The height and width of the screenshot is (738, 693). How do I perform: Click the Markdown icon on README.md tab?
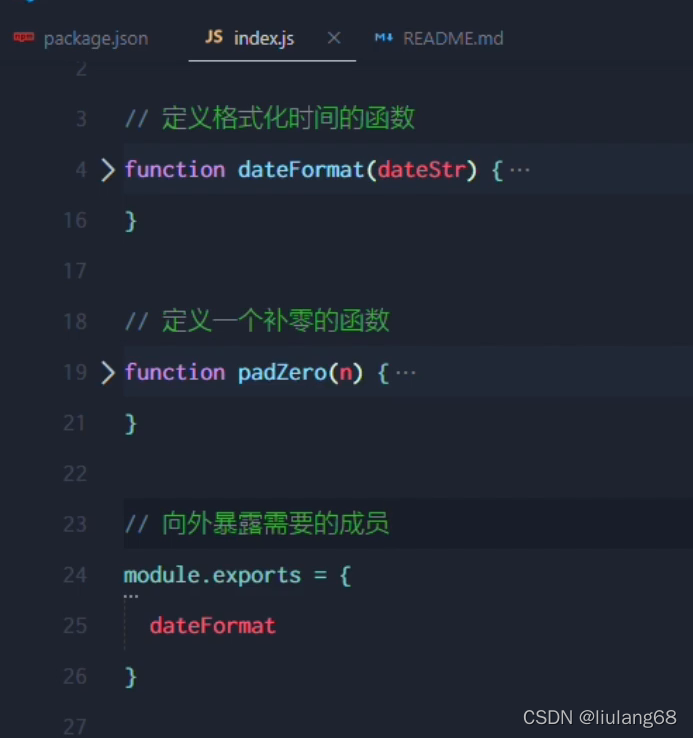383,37
